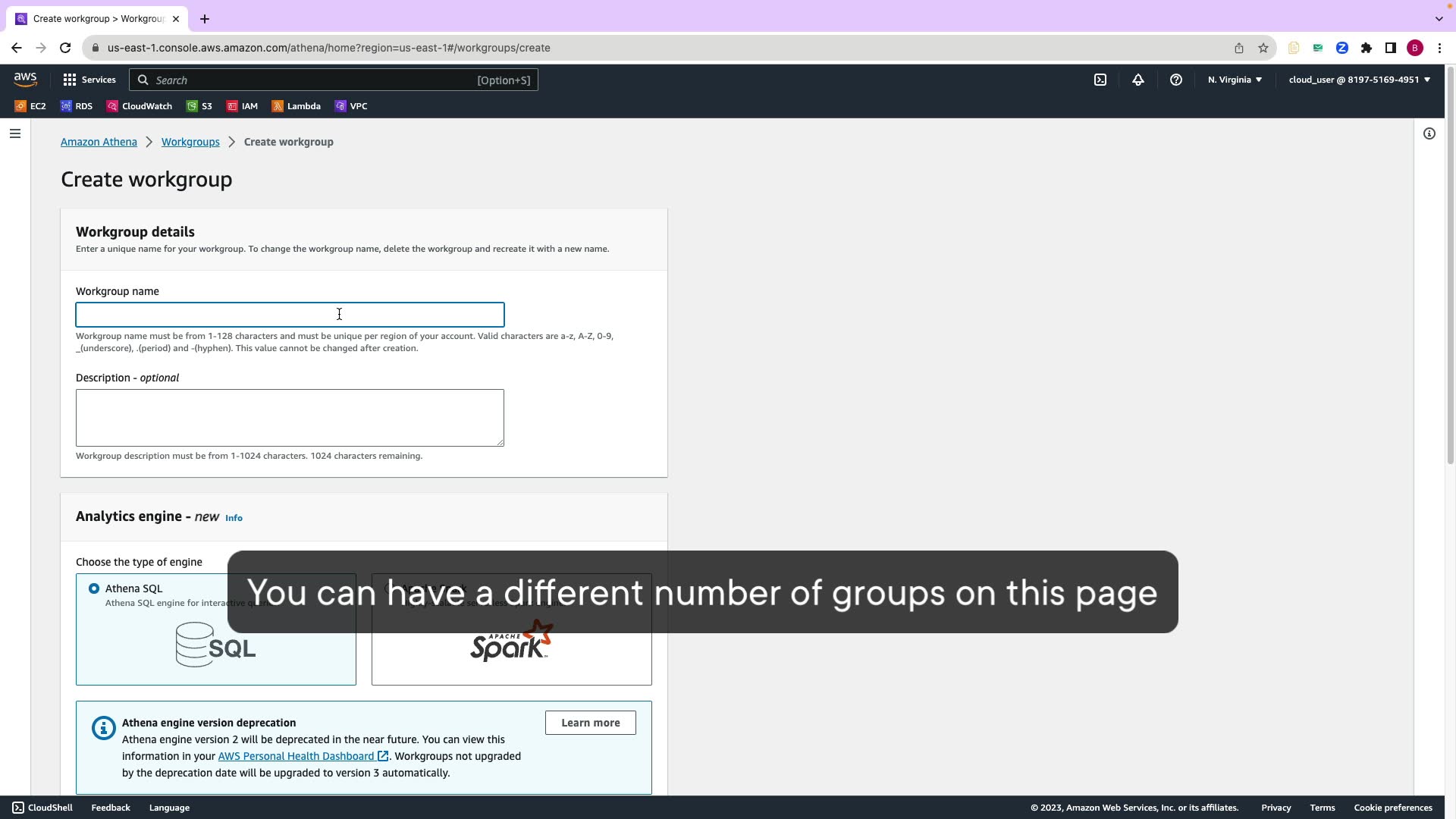Open the Lambda shortcut

[297, 106]
